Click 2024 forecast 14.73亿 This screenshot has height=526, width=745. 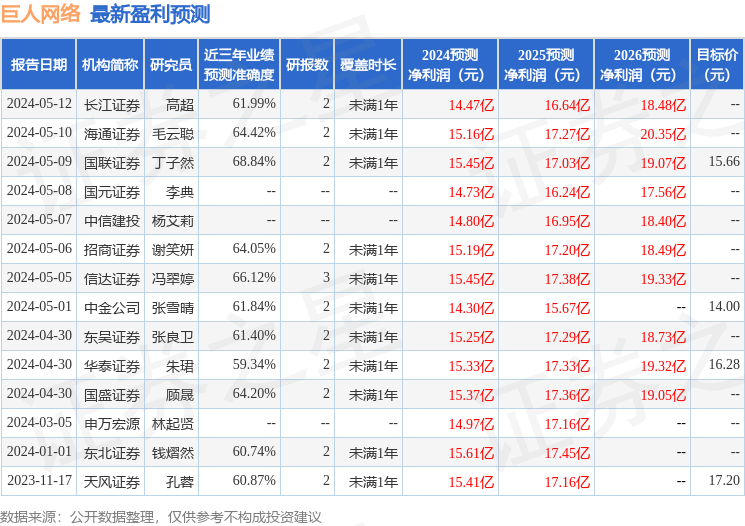coord(471,192)
